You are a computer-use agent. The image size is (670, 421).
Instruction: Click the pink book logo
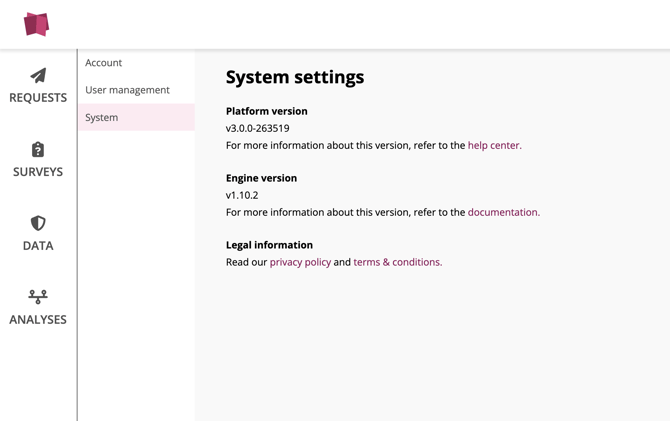tap(37, 24)
